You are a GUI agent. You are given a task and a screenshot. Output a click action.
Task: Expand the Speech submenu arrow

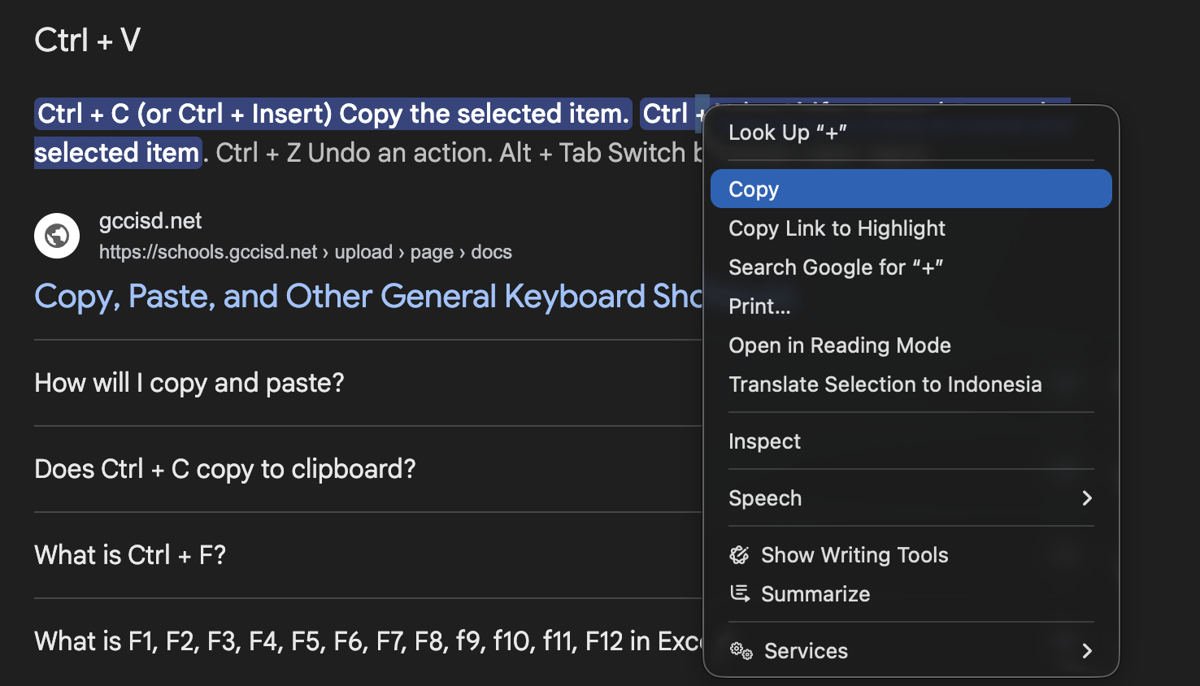click(1087, 498)
